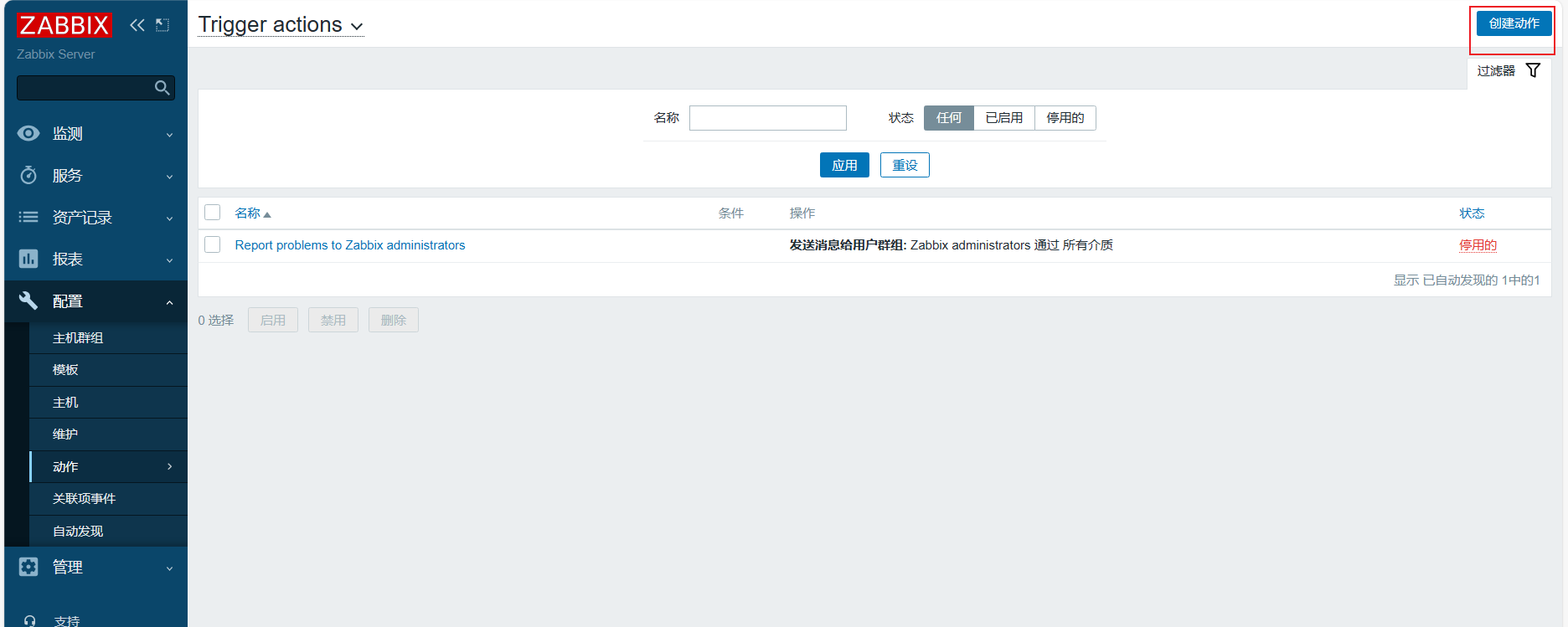Click the 创建动作 button

tap(1514, 23)
